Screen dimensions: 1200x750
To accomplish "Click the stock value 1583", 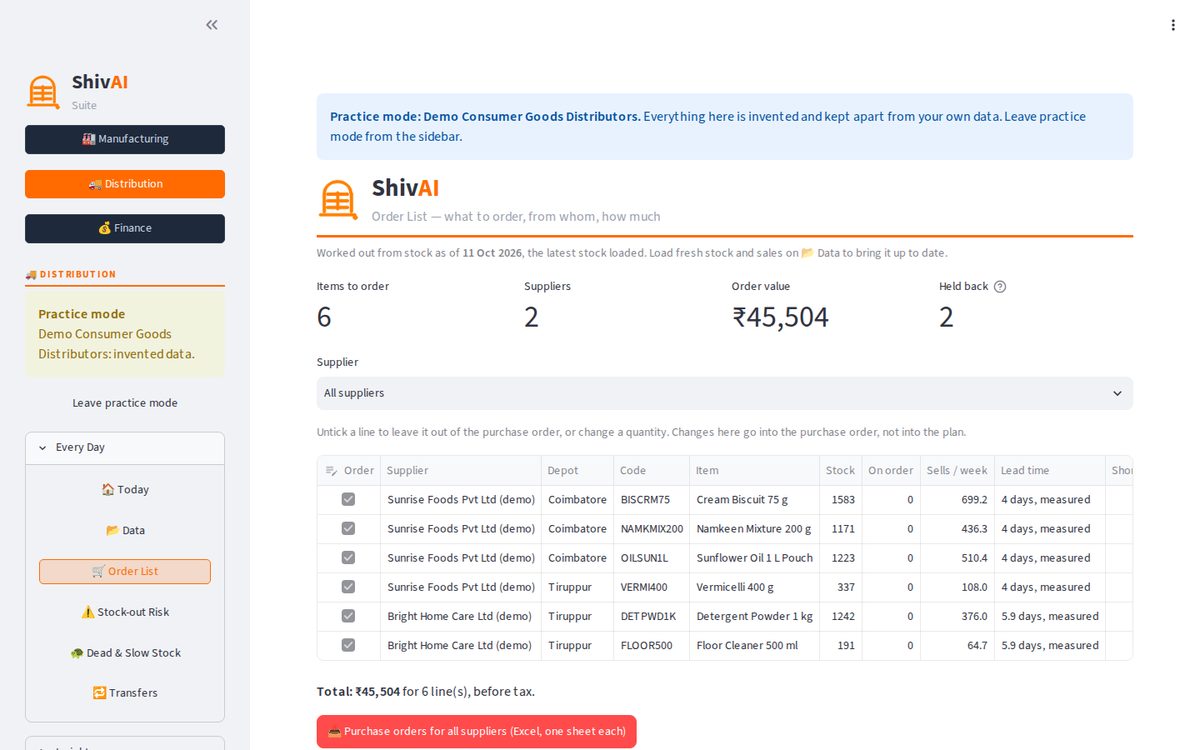I will (x=841, y=499).
